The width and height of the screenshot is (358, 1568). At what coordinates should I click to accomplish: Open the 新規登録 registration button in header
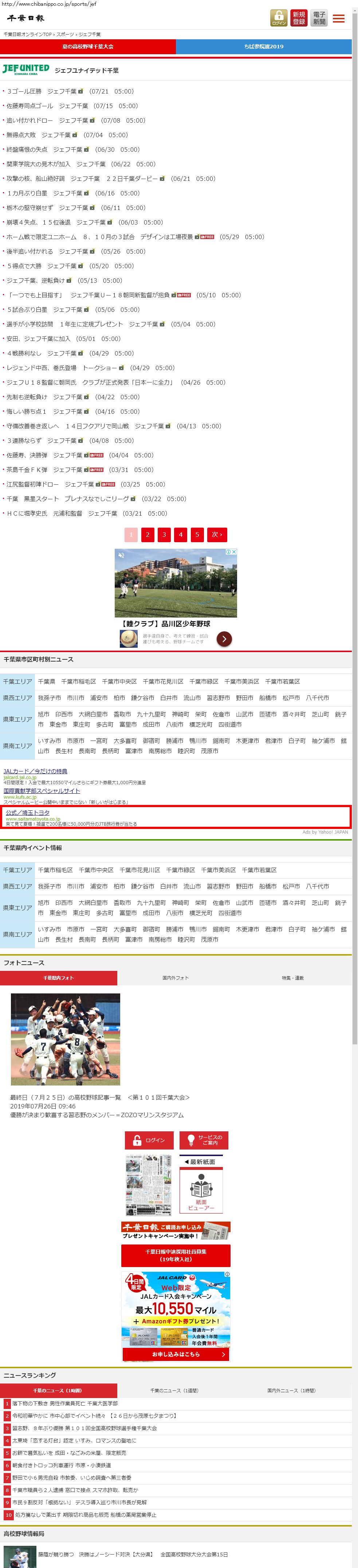298,18
